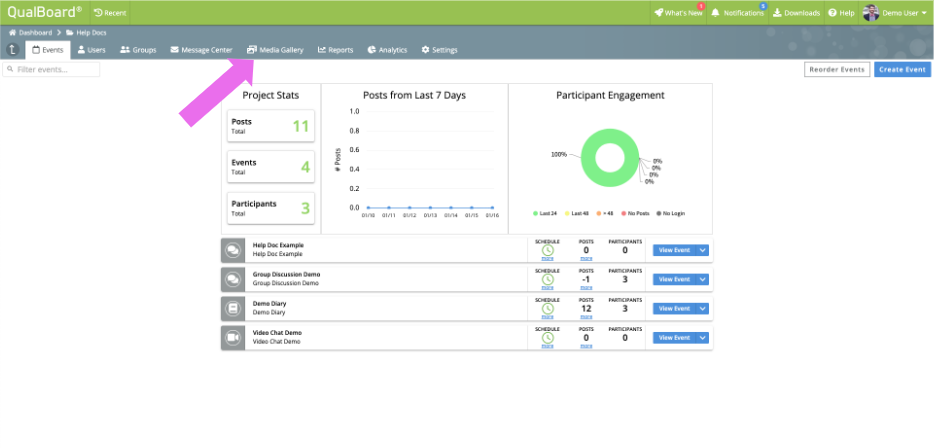This screenshot has width=934, height=448.
Task: Switch to the Analytics tab
Action: coord(387,50)
